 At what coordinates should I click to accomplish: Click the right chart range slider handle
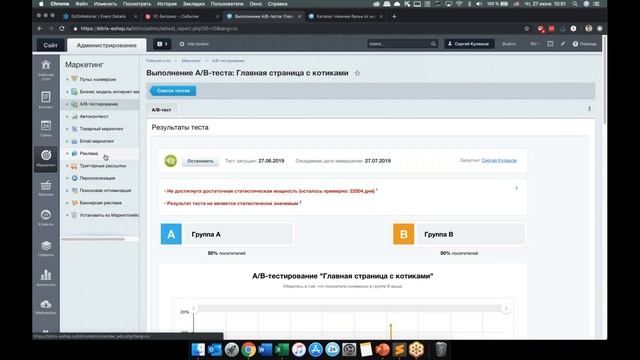click(506, 308)
